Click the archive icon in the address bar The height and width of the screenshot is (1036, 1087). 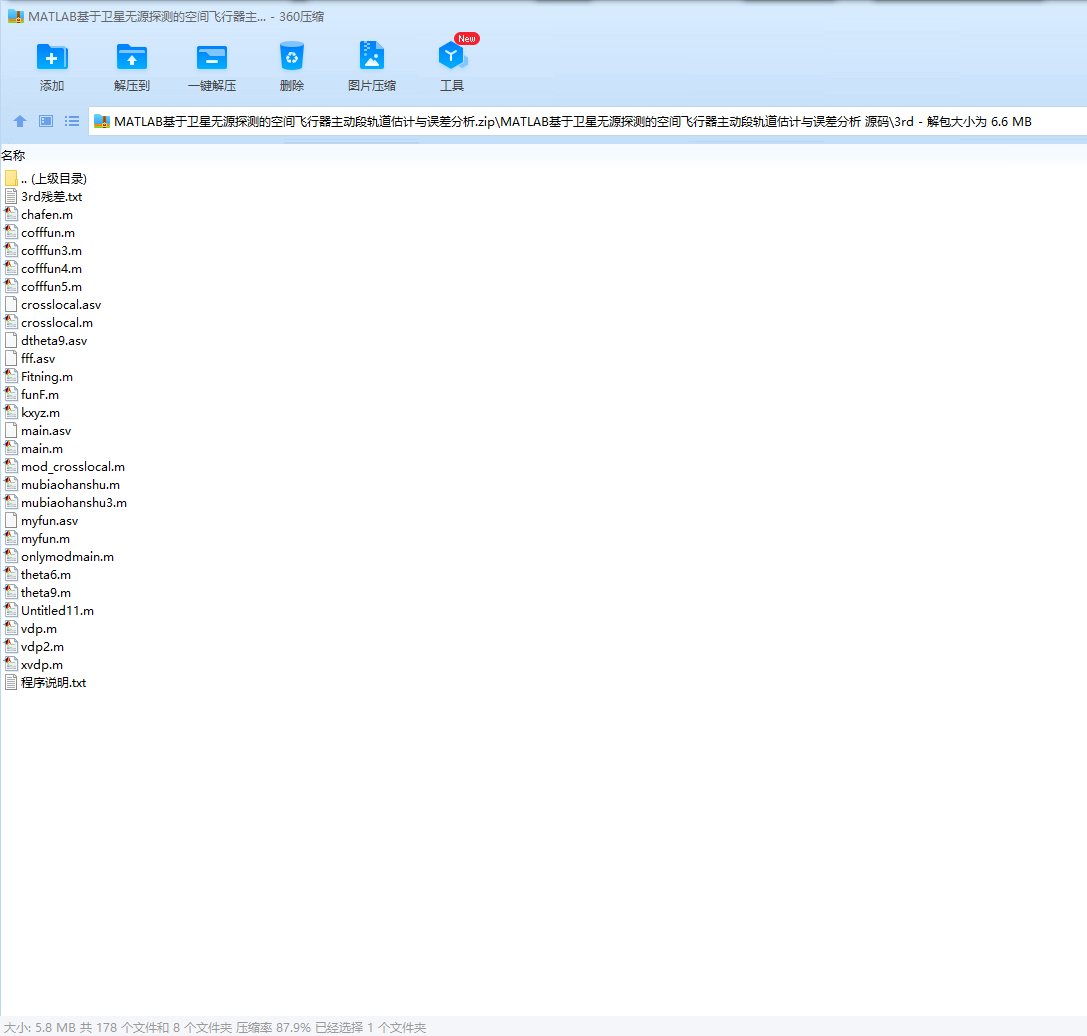coord(102,121)
